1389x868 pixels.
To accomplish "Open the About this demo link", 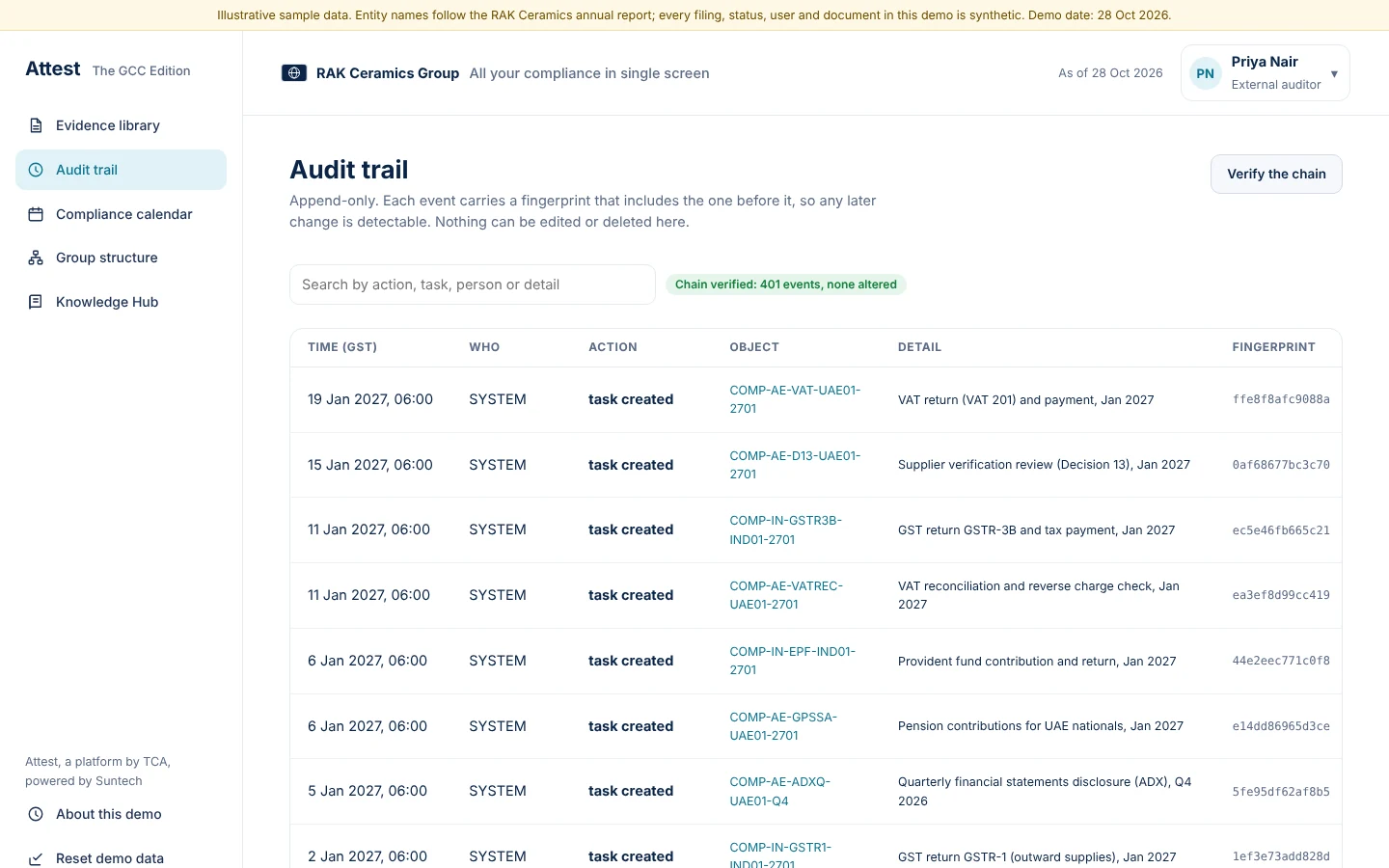I will 121,814.
